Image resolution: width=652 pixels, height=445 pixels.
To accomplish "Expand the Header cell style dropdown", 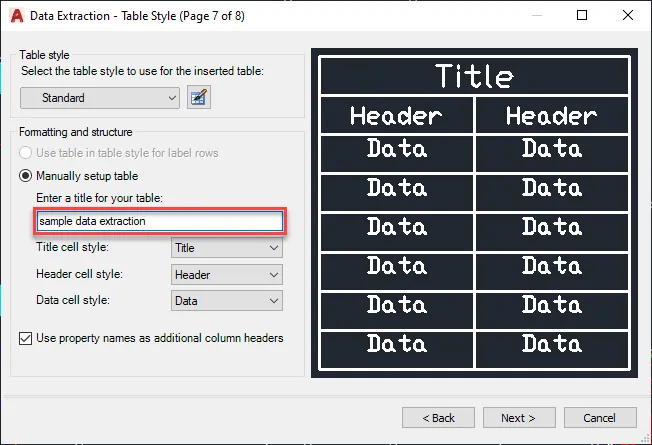I will click(x=227, y=274).
